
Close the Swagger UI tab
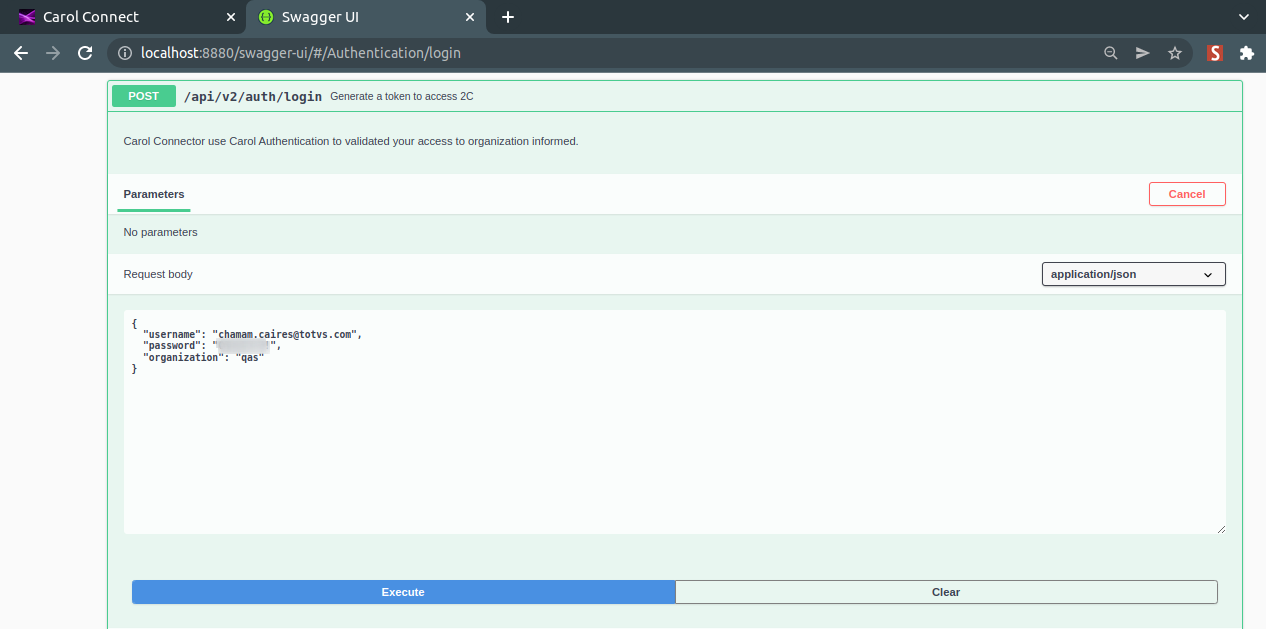pyautogui.click(x=470, y=17)
